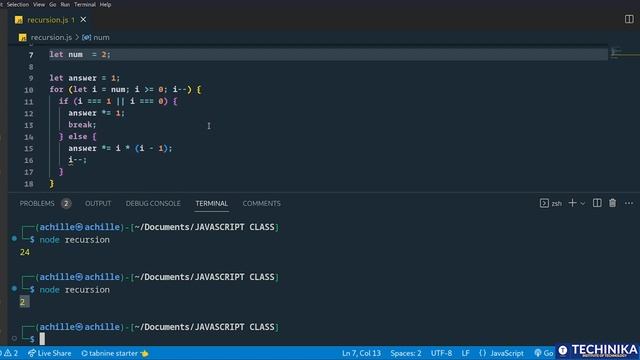Click the Problems count badge 2
The height and width of the screenshot is (360, 640).
click(x=66, y=203)
